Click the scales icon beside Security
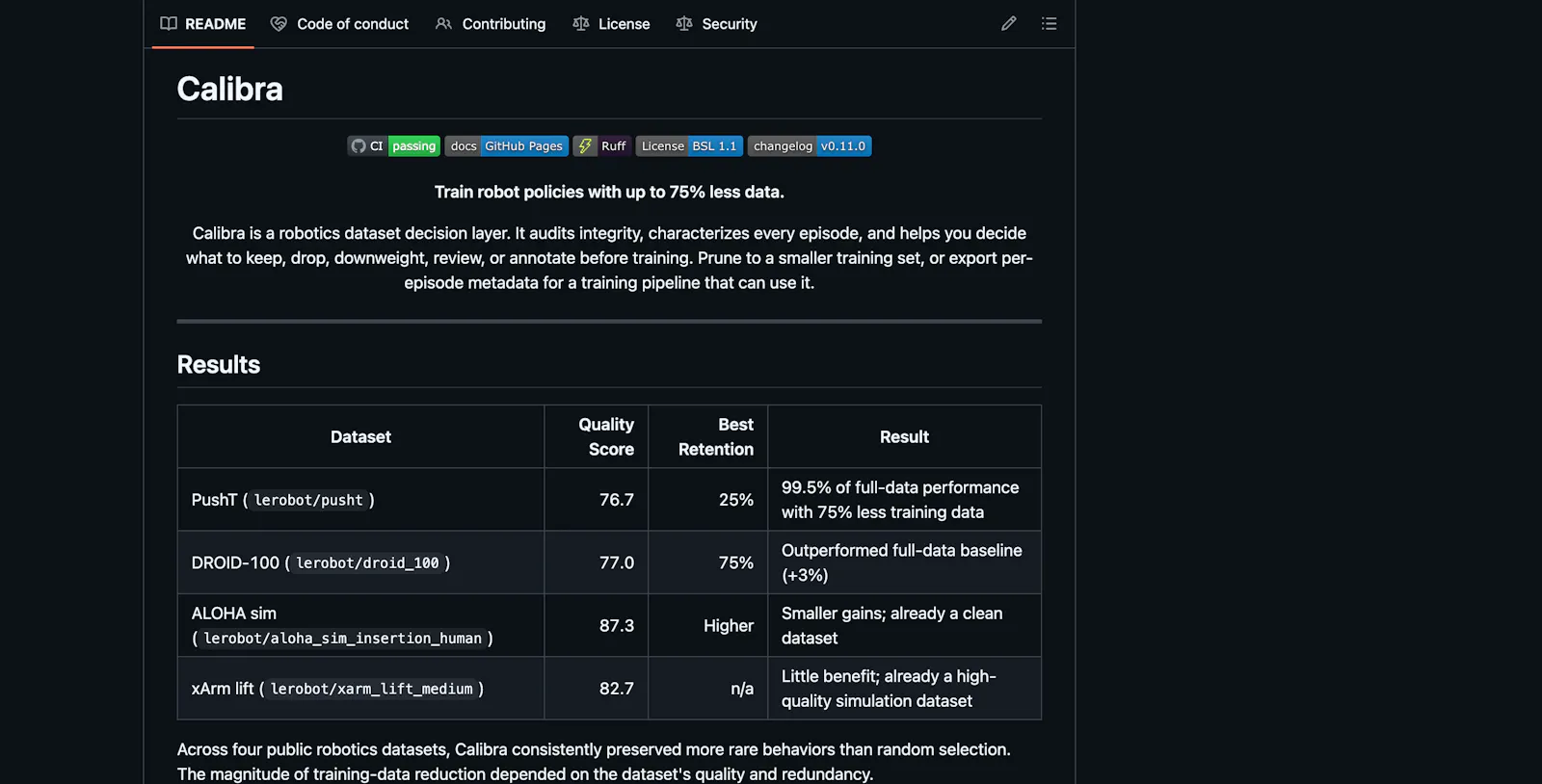Viewport: 1542px width, 784px height. (684, 24)
